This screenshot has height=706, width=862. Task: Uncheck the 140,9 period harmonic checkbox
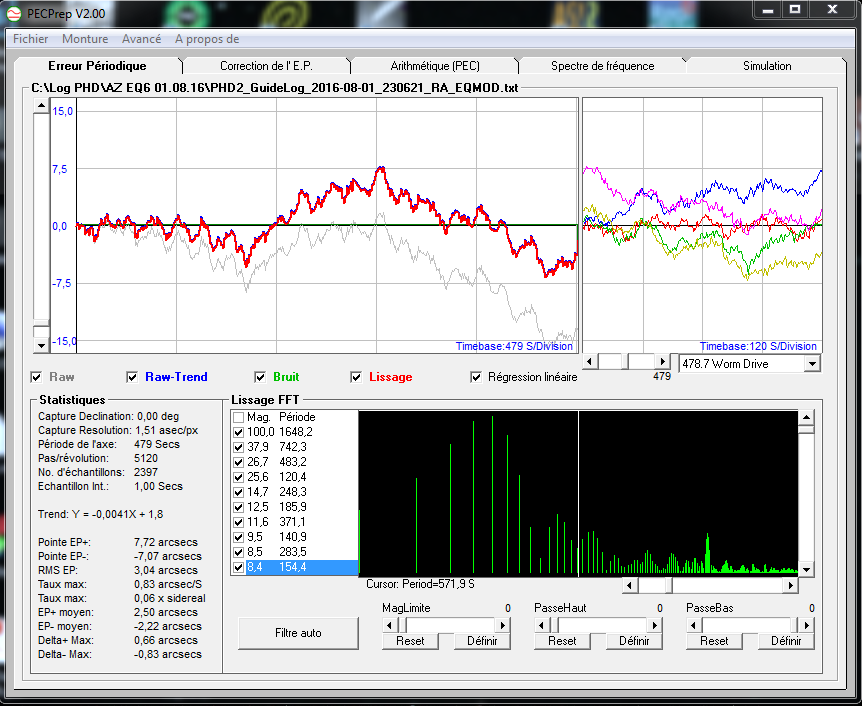pyautogui.click(x=238, y=537)
